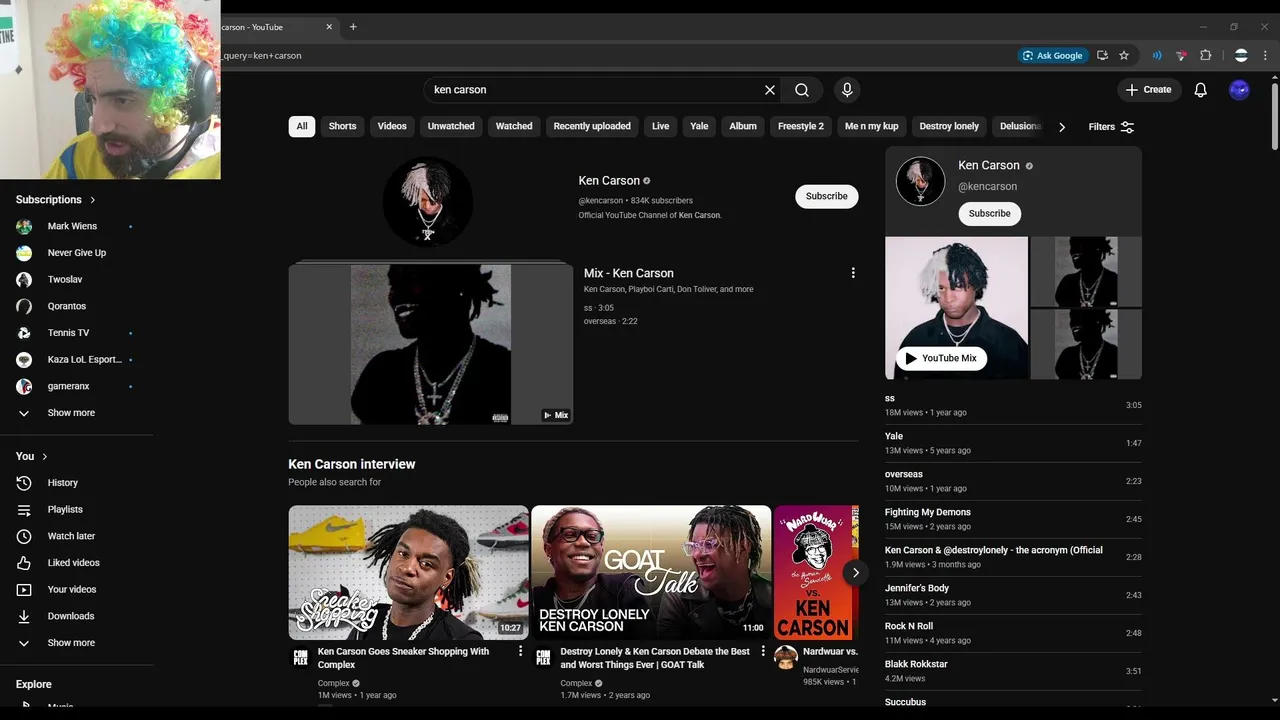Open the notifications bell
This screenshot has width=1280, height=720.
pyautogui.click(x=1201, y=90)
